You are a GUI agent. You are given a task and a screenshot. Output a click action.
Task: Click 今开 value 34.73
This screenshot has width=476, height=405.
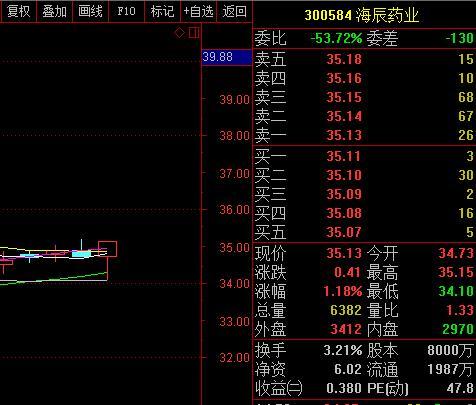point(456,253)
